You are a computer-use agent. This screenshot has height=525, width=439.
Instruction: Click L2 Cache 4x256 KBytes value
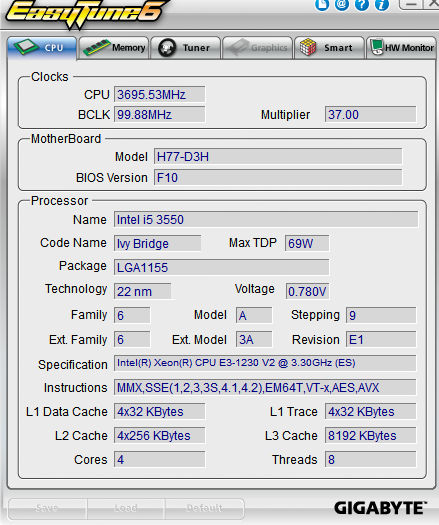159,436
